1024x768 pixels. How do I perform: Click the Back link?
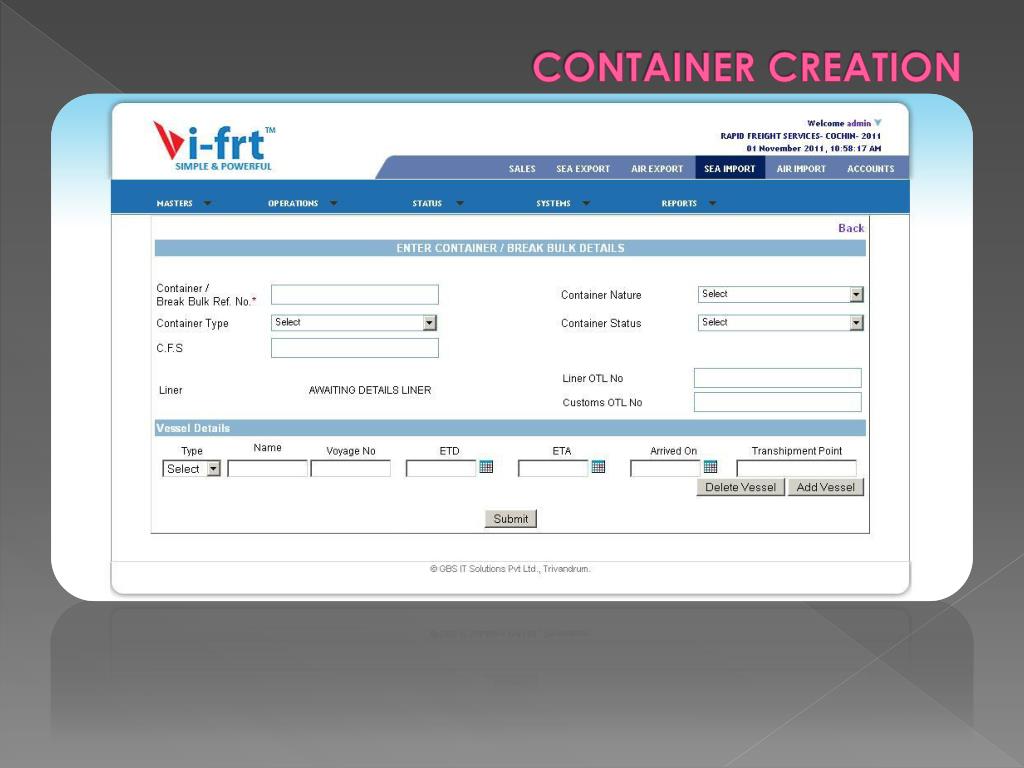[851, 228]
